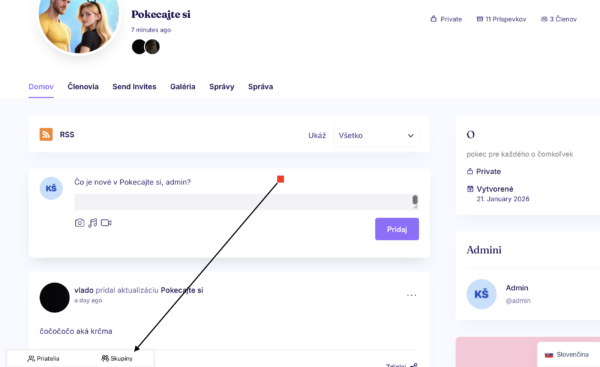Click the 'a day ago' post timestamp
This screenshot has height=367, width=600.
coord(88,300)
